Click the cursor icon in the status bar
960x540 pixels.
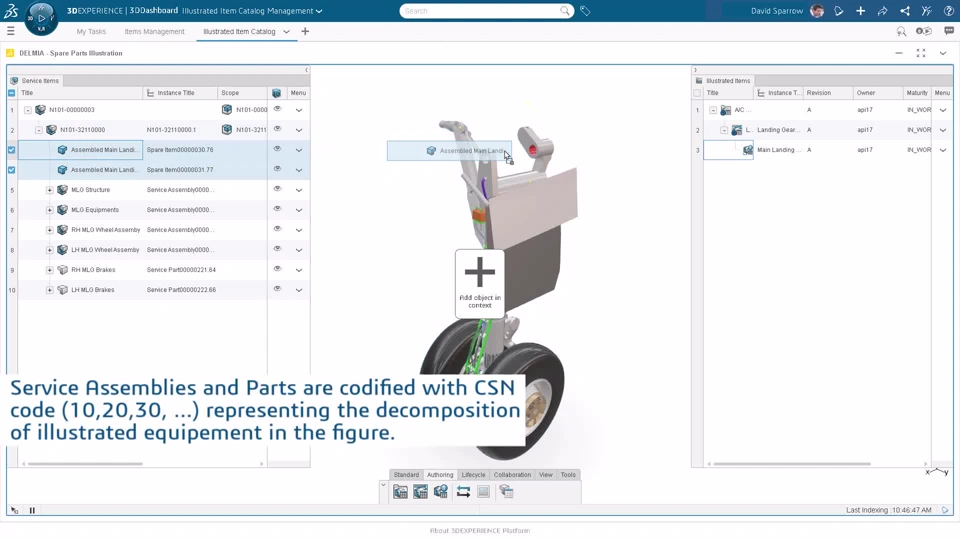pyautogui.click(x=15, y=510)
